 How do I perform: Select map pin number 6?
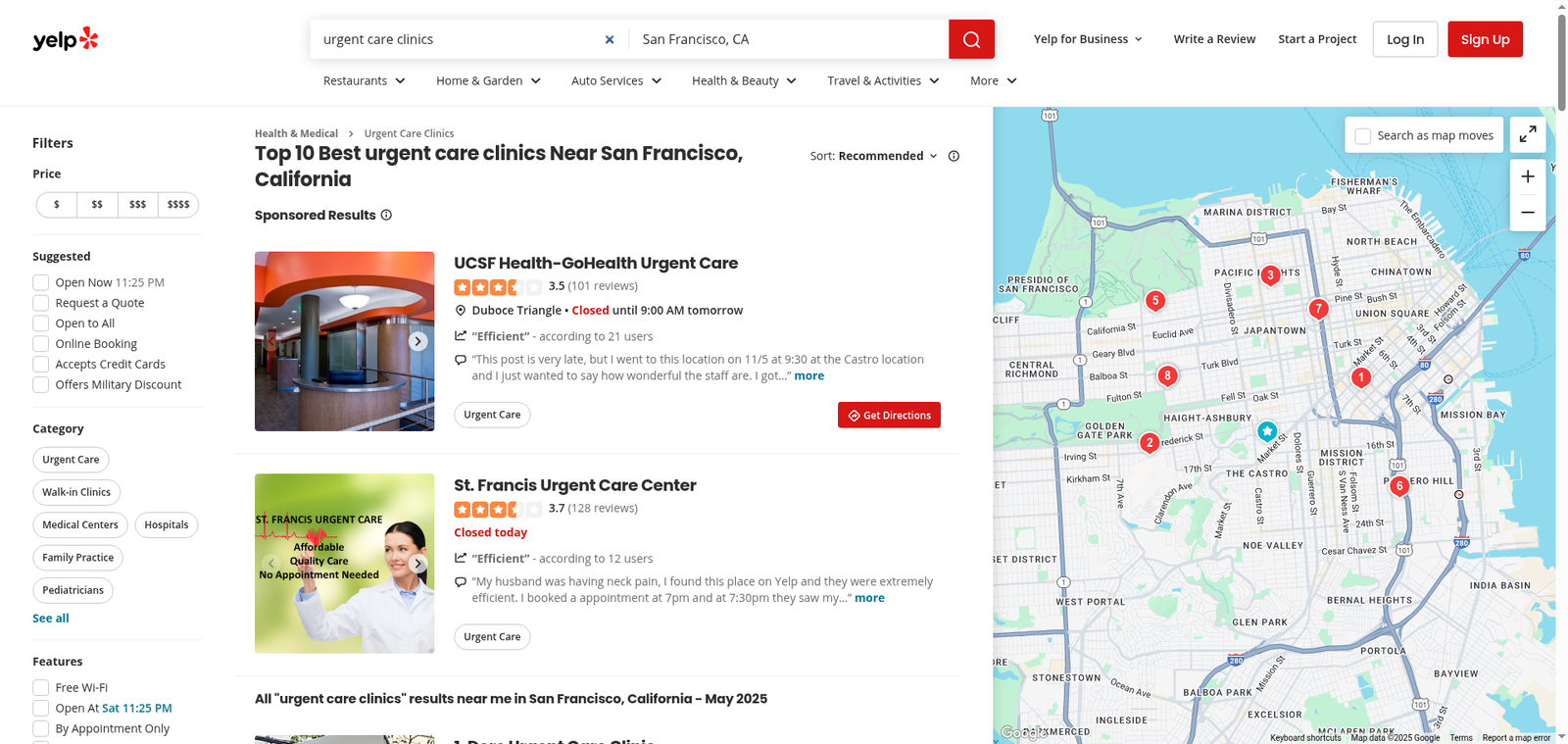[x=1399, y=486]
